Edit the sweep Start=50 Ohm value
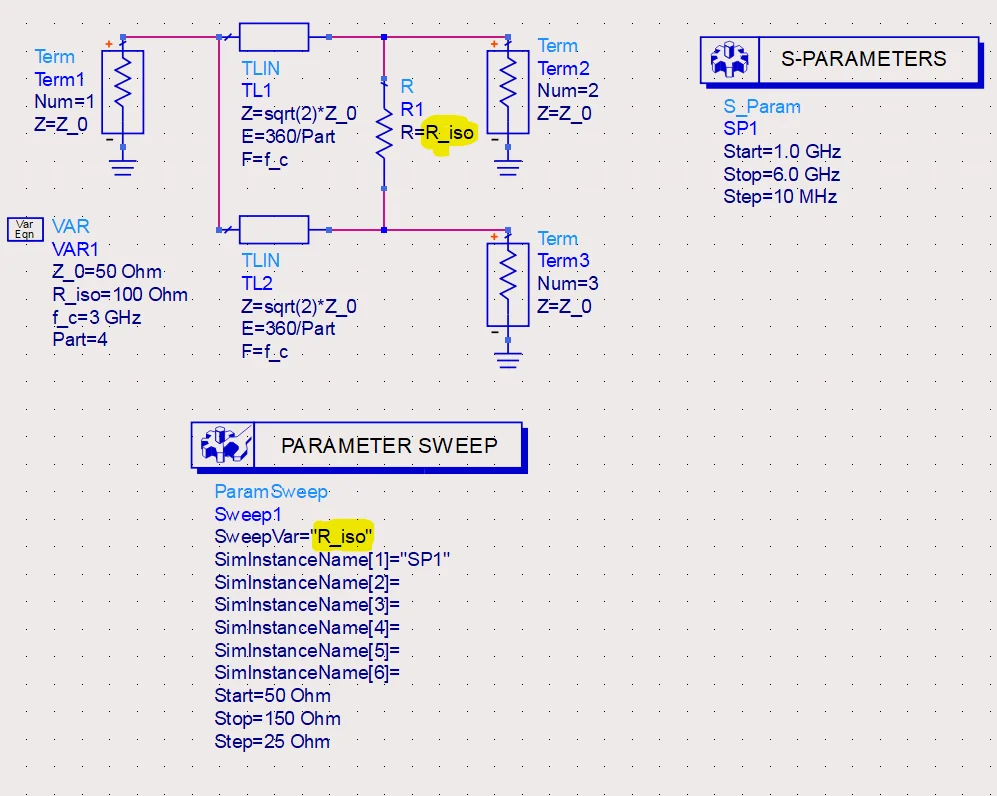Screen dimensions: 997x796 pyautogui.click(x=272, y=696)
